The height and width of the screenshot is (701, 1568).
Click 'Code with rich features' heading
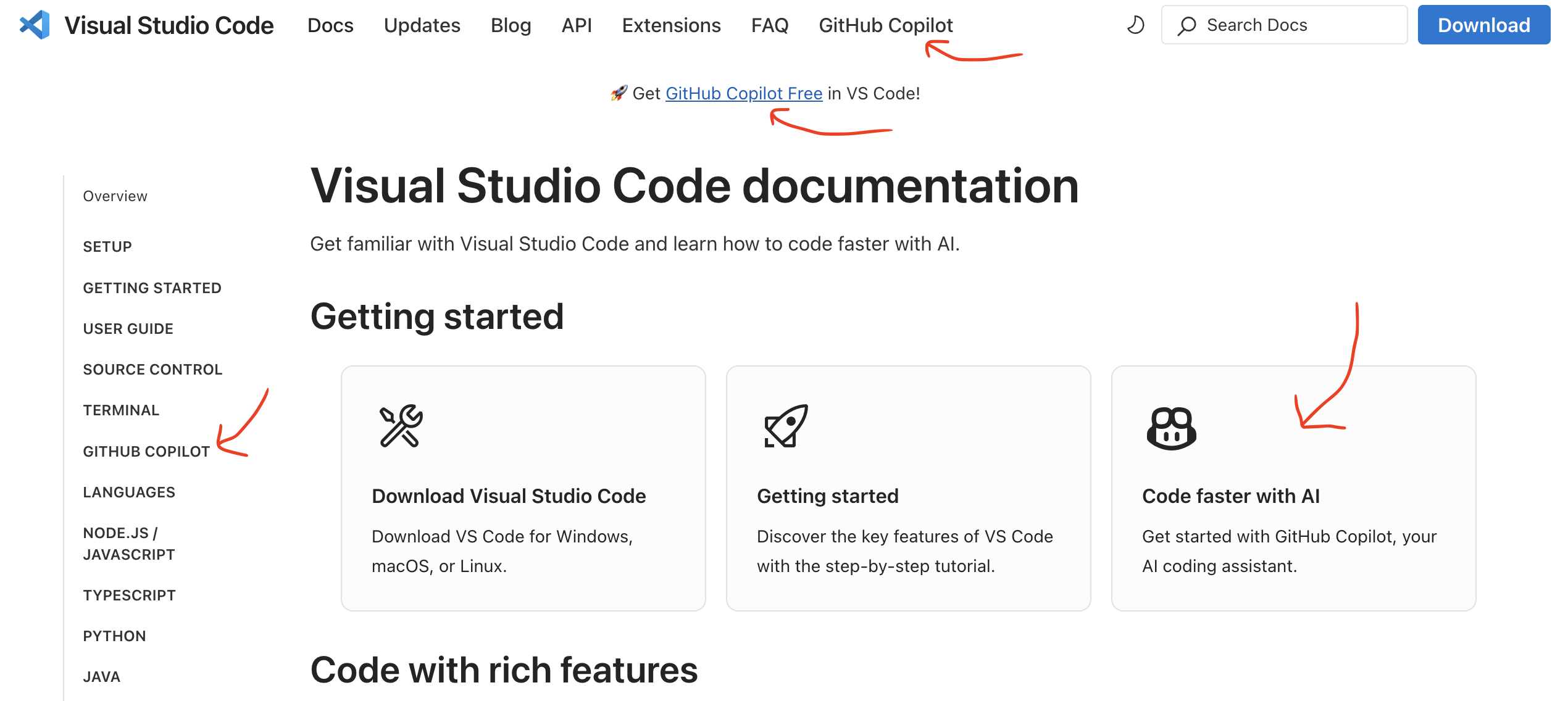504,670
